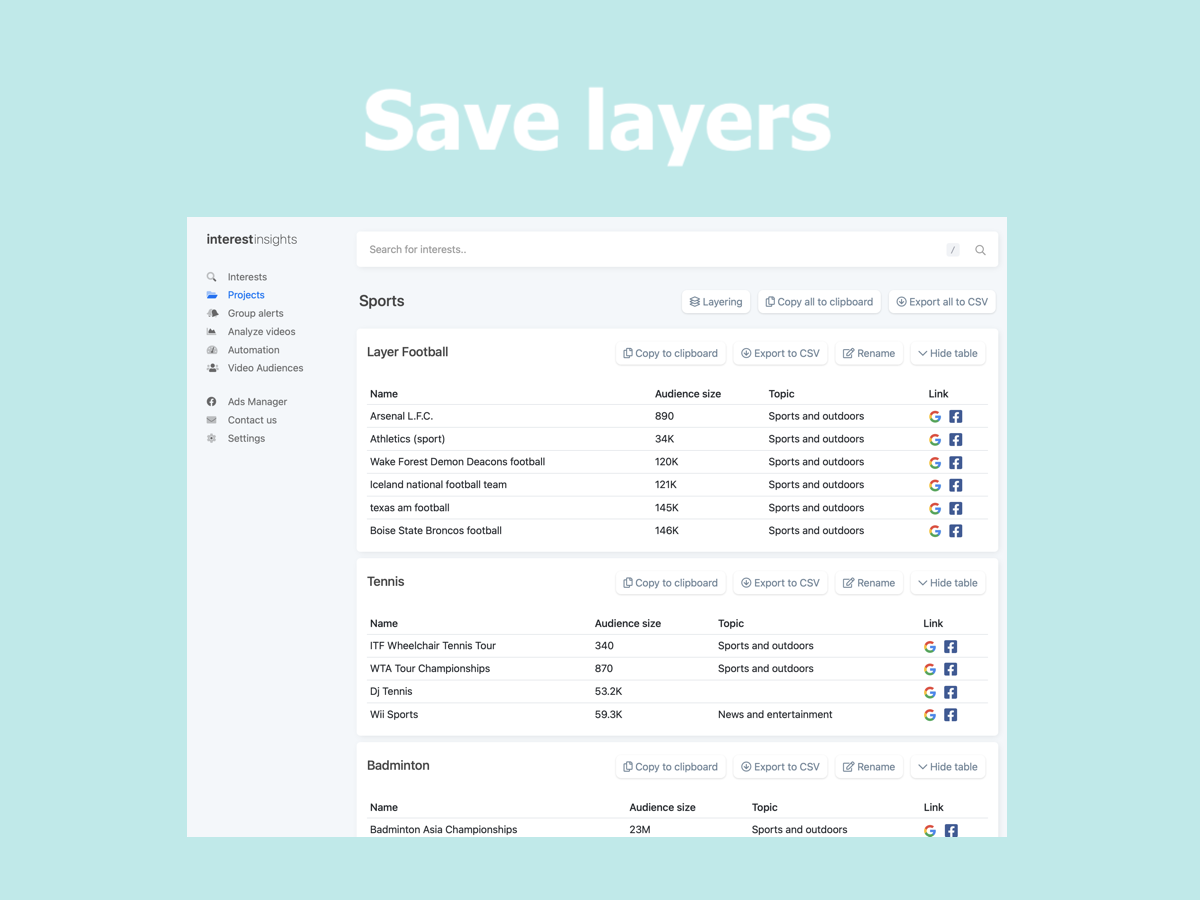1200x900 pixels.
Task: Copy Layer Football to clipboard
Action: (x=671, y=353)
